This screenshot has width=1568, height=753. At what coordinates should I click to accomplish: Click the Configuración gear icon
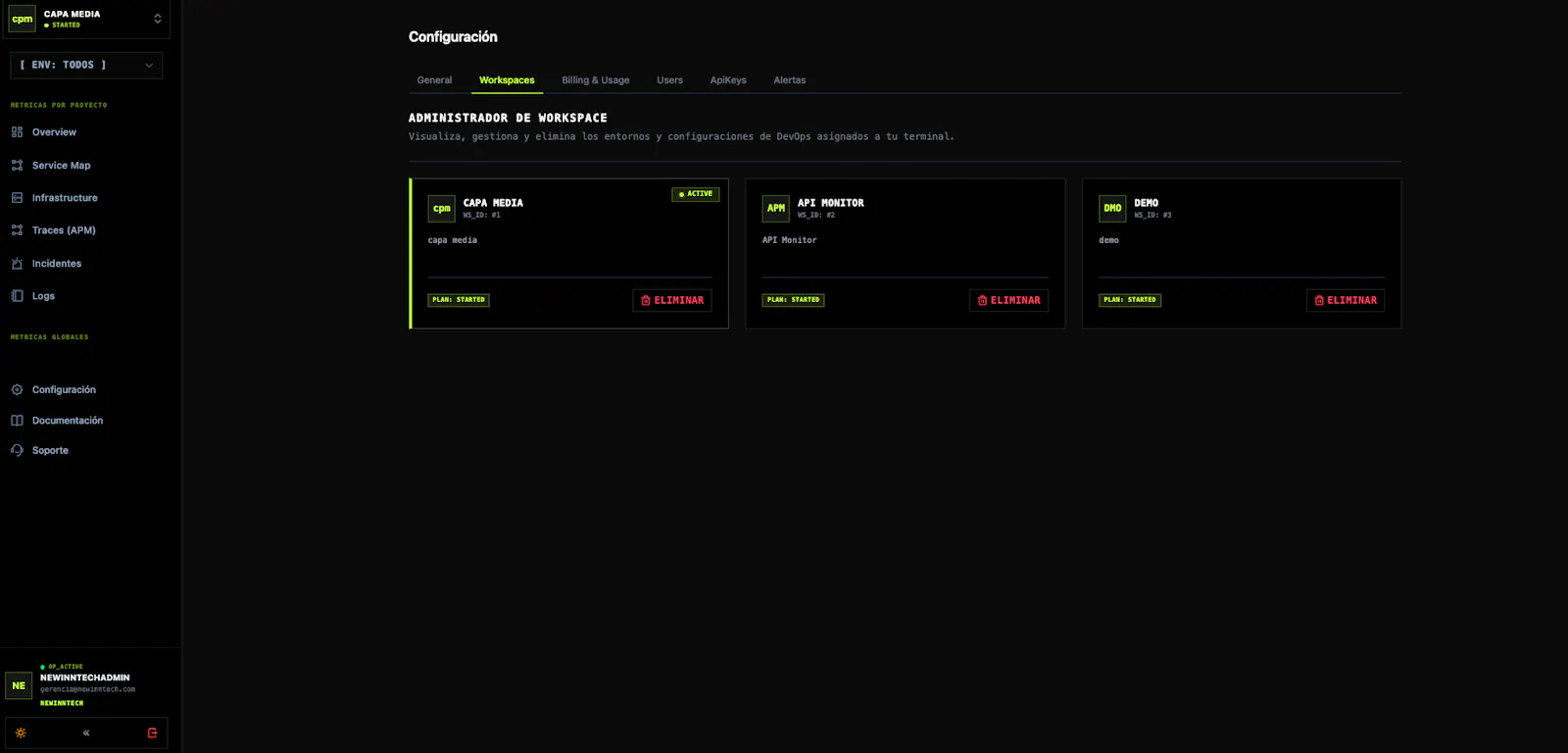(17, 390)
